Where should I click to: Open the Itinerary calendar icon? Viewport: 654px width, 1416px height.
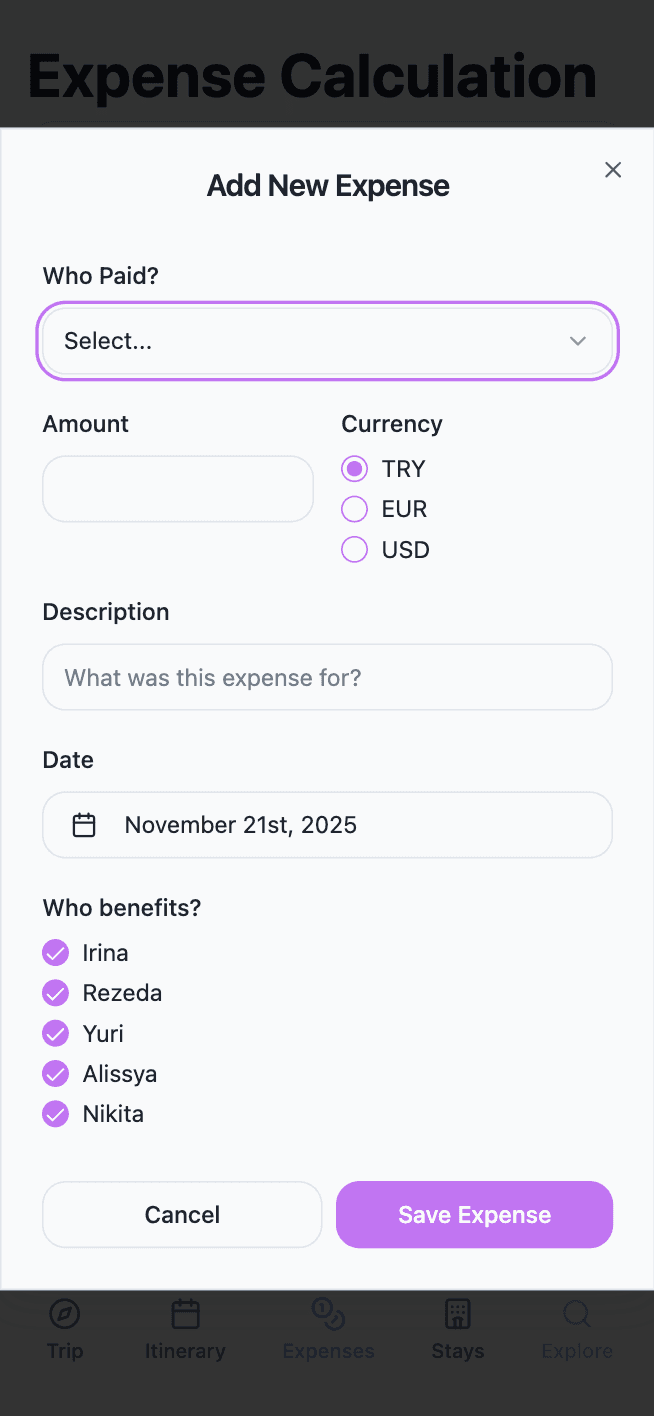pyautogui.click(x=185, y=1314)
